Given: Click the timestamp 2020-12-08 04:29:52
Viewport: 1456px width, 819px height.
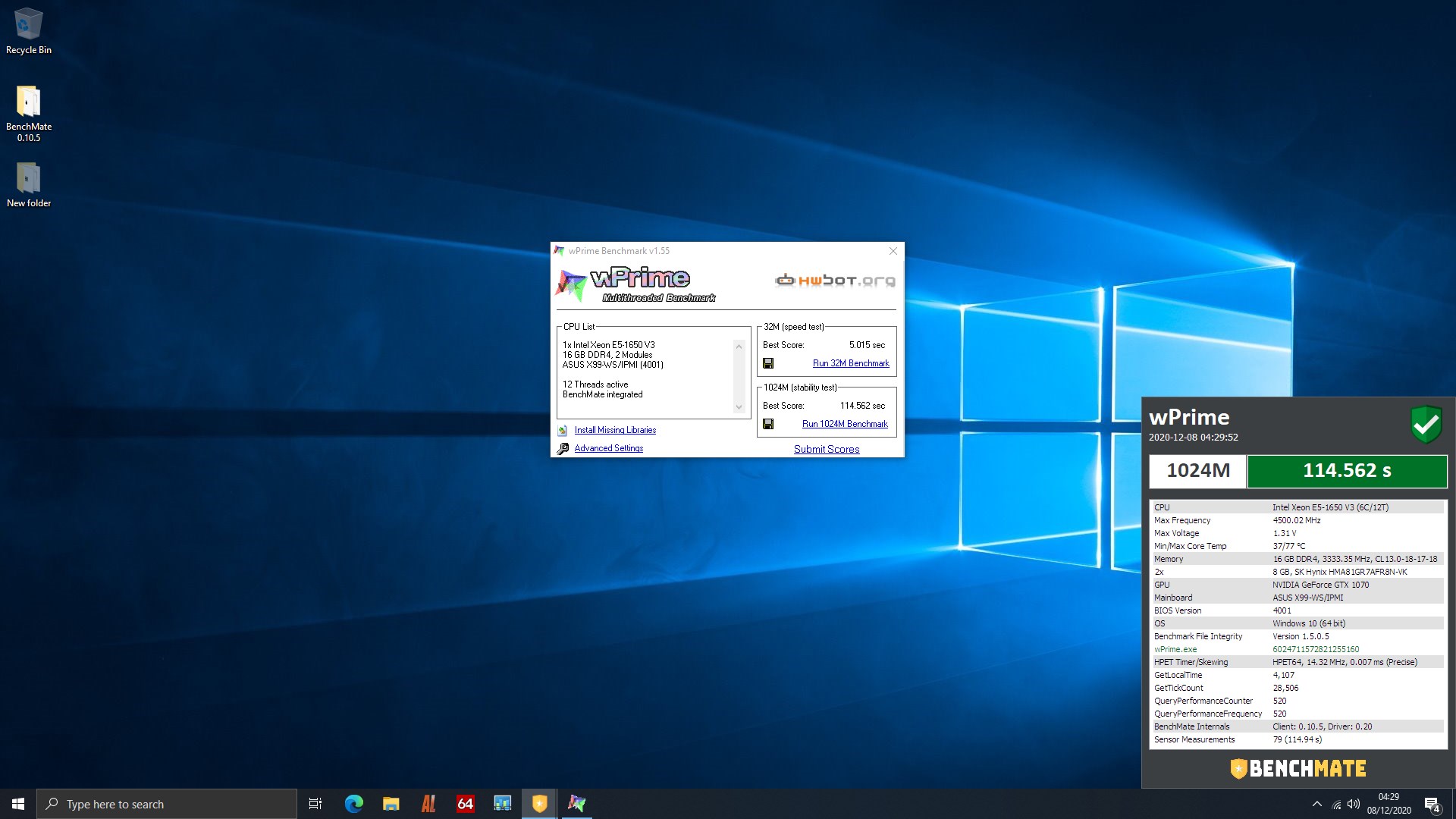Looking at the screenshot, I should pyautogui.click(x=1193, y=438).
